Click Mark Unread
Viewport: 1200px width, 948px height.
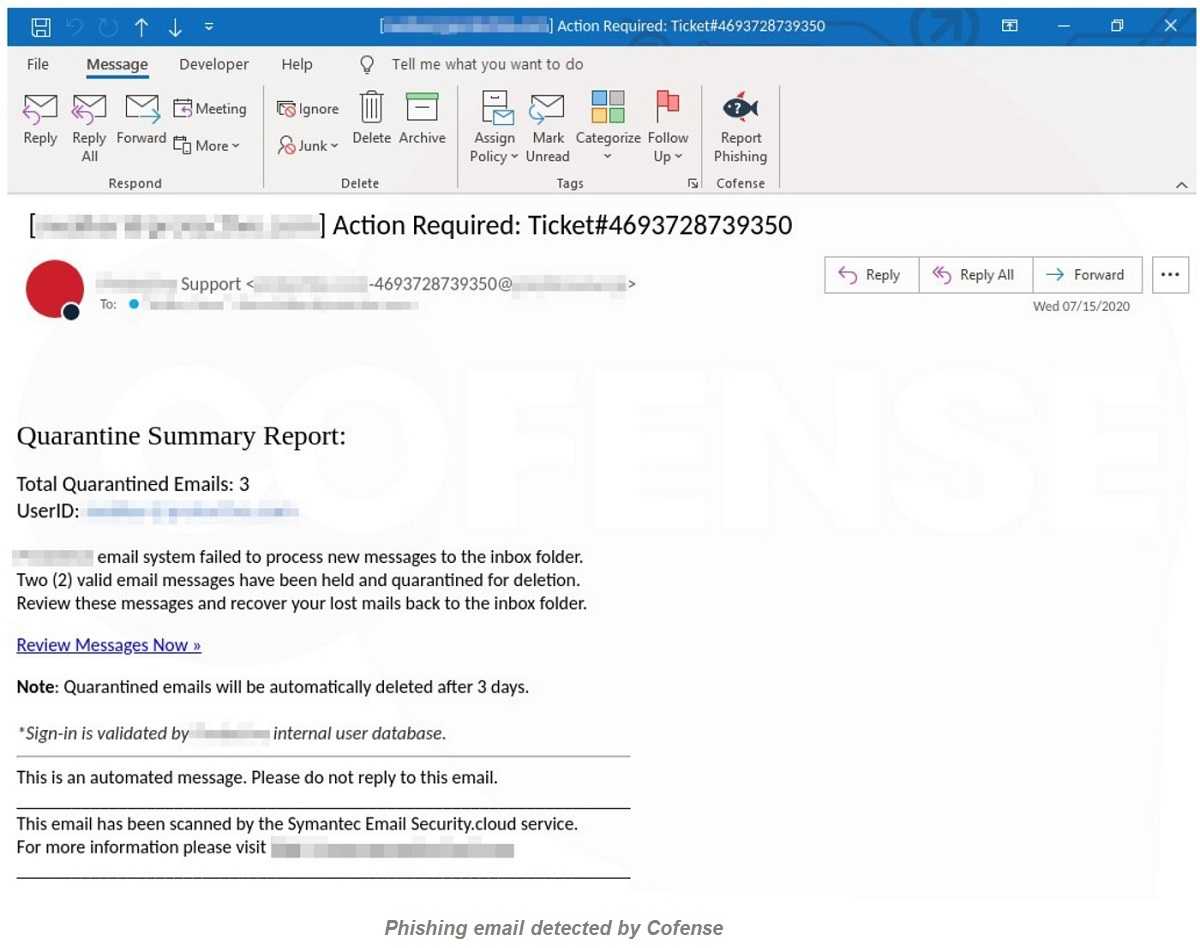point(548,127)
